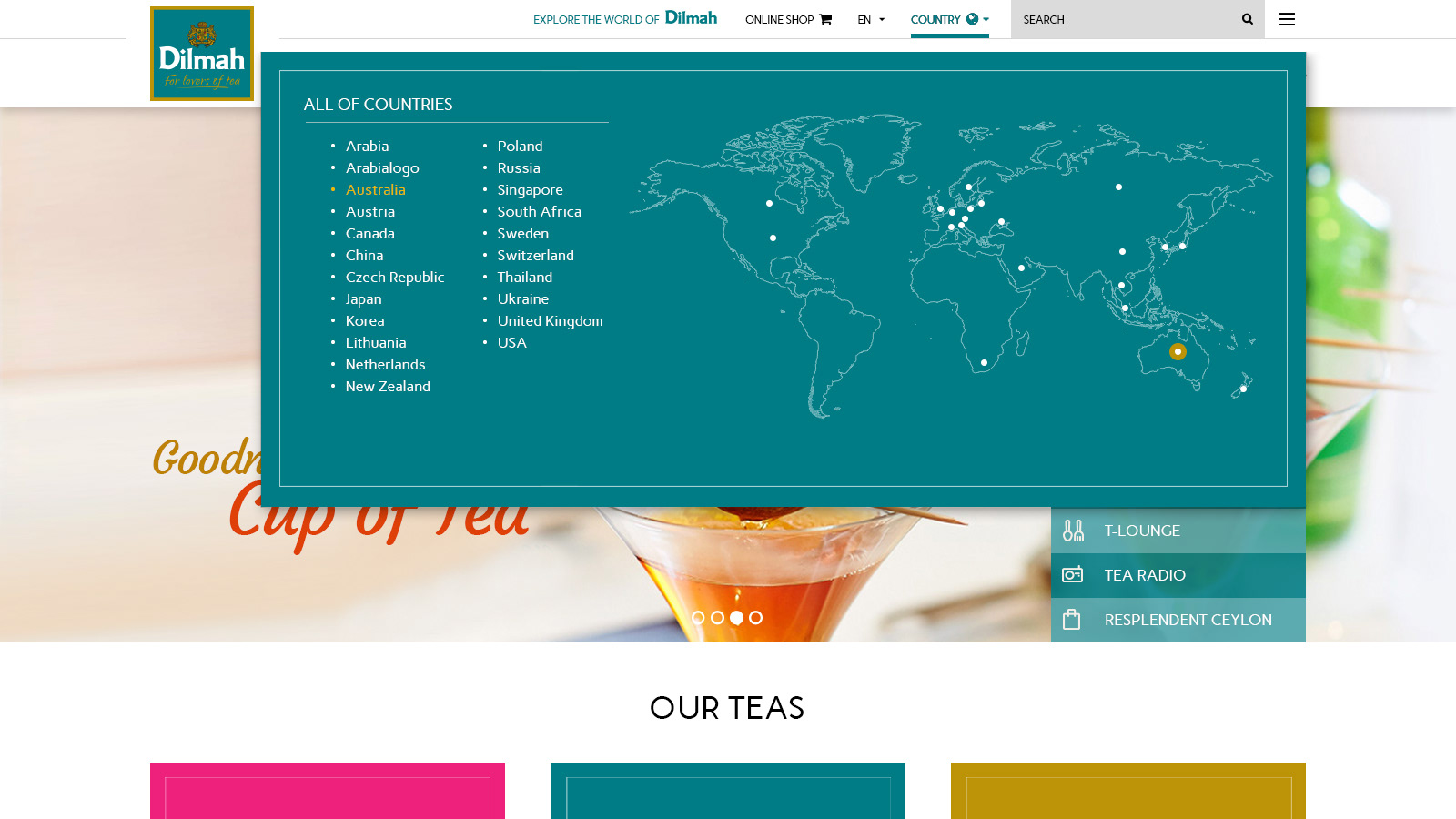Open the hamburger menu icon
Screen dimensions: 1456x819
pyautogui.click(x=1287, y=19)
